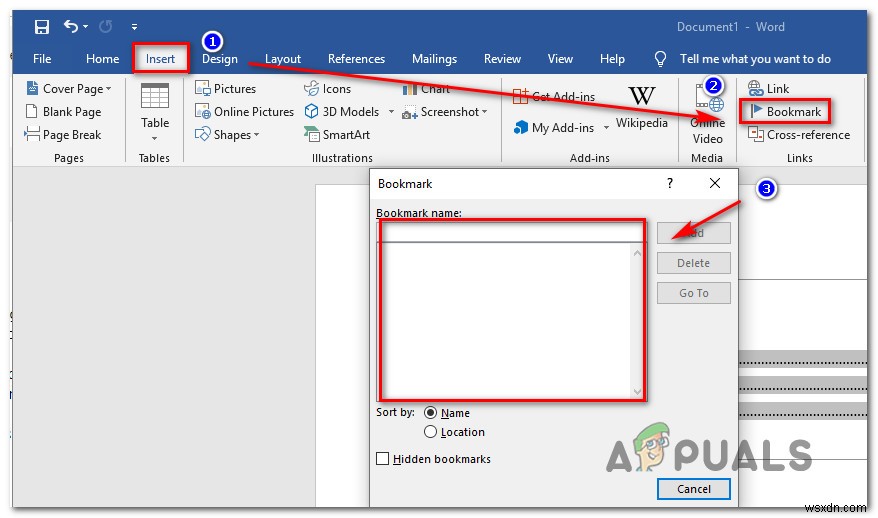
Task: Click the Pictures button
Action: pyautogui.click(x=225, y=88)
